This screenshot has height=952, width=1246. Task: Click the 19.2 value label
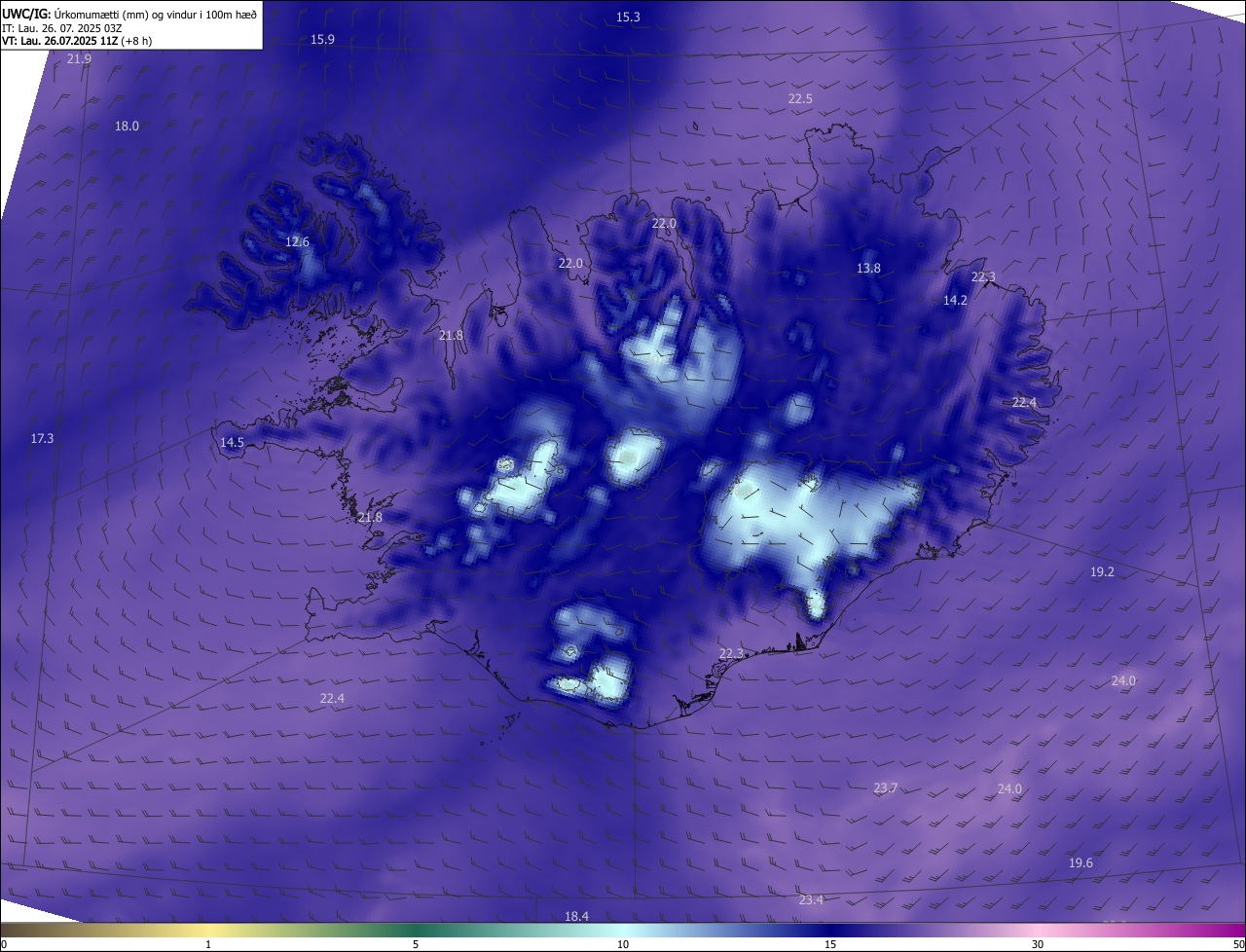[1102, 572]
